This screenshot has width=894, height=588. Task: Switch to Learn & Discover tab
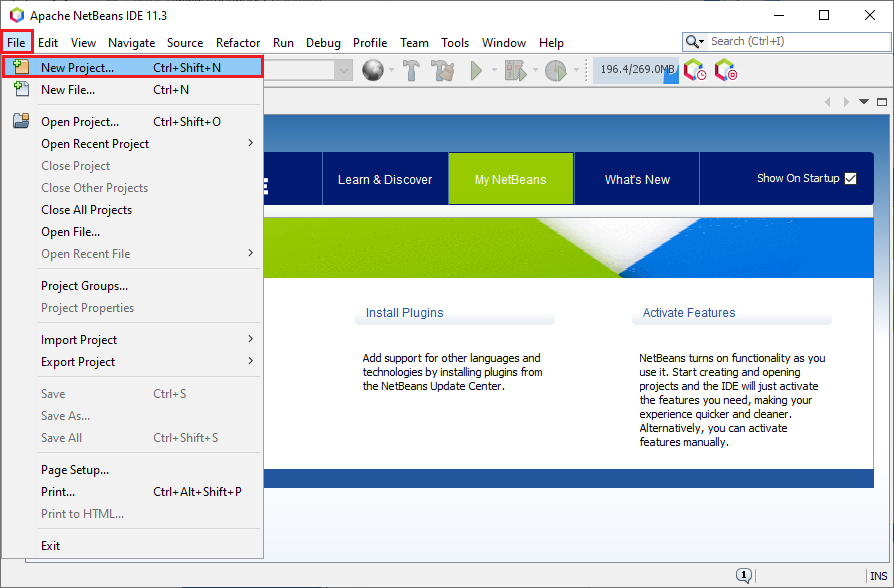(x=385, y=179)
